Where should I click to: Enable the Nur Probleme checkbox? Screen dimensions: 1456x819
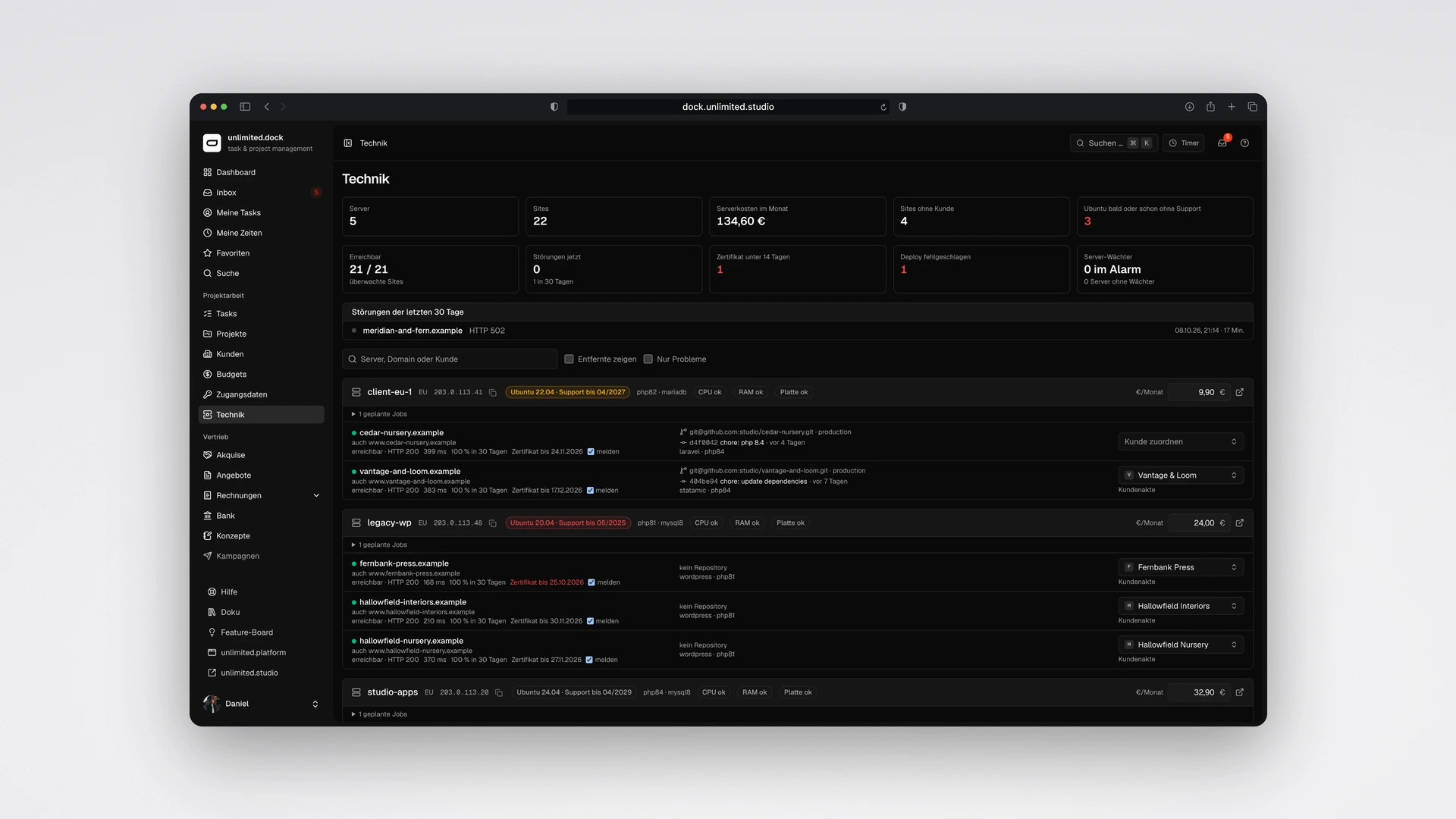click(648, 359)
